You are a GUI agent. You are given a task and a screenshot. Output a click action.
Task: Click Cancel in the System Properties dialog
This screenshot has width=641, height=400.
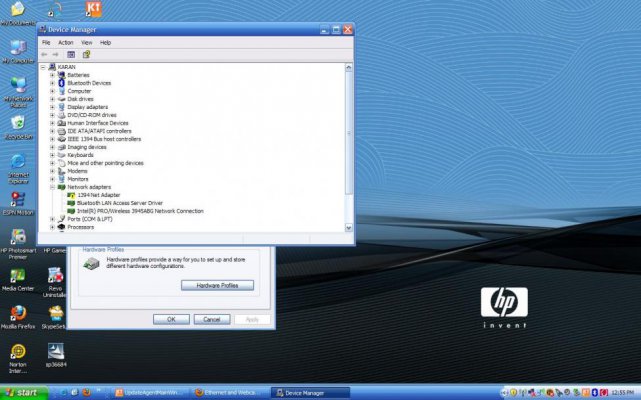(x=212, y=319)
